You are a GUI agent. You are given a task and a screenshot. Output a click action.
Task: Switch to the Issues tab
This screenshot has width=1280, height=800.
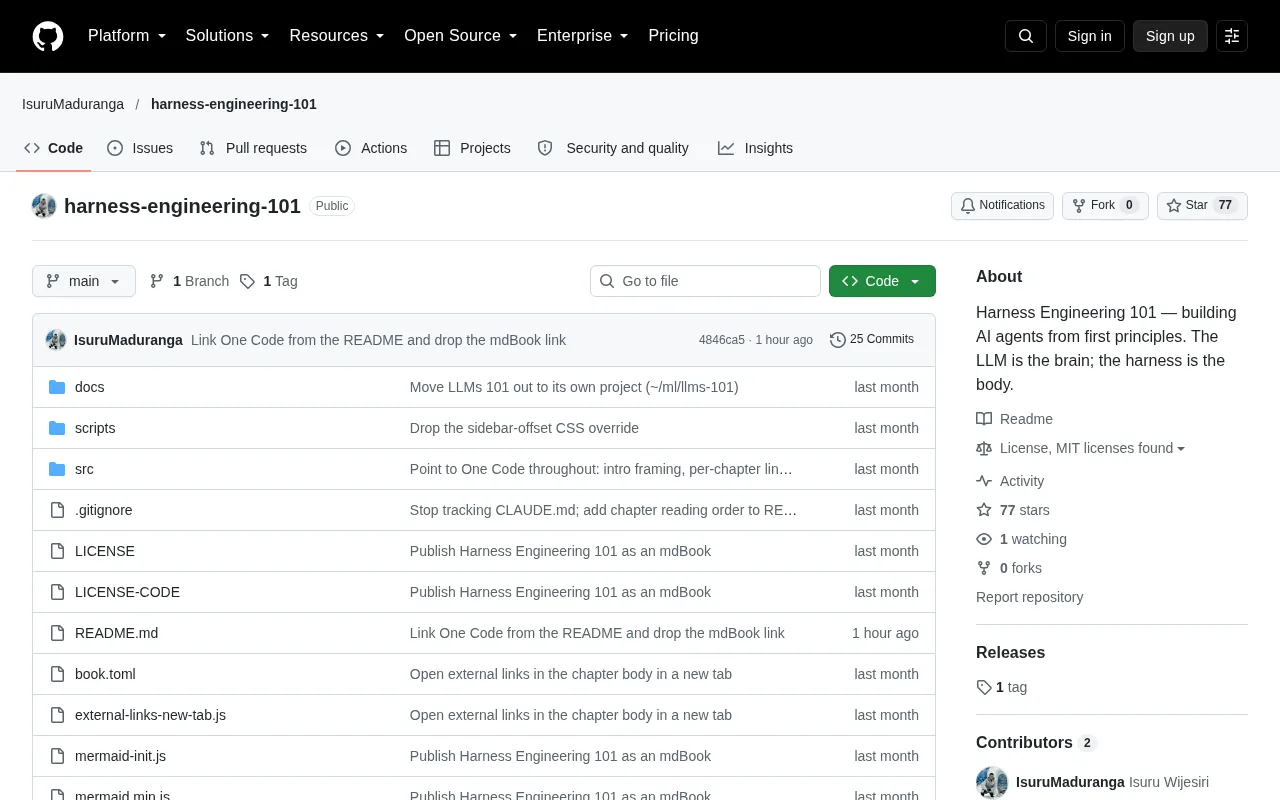coord(140,148)
